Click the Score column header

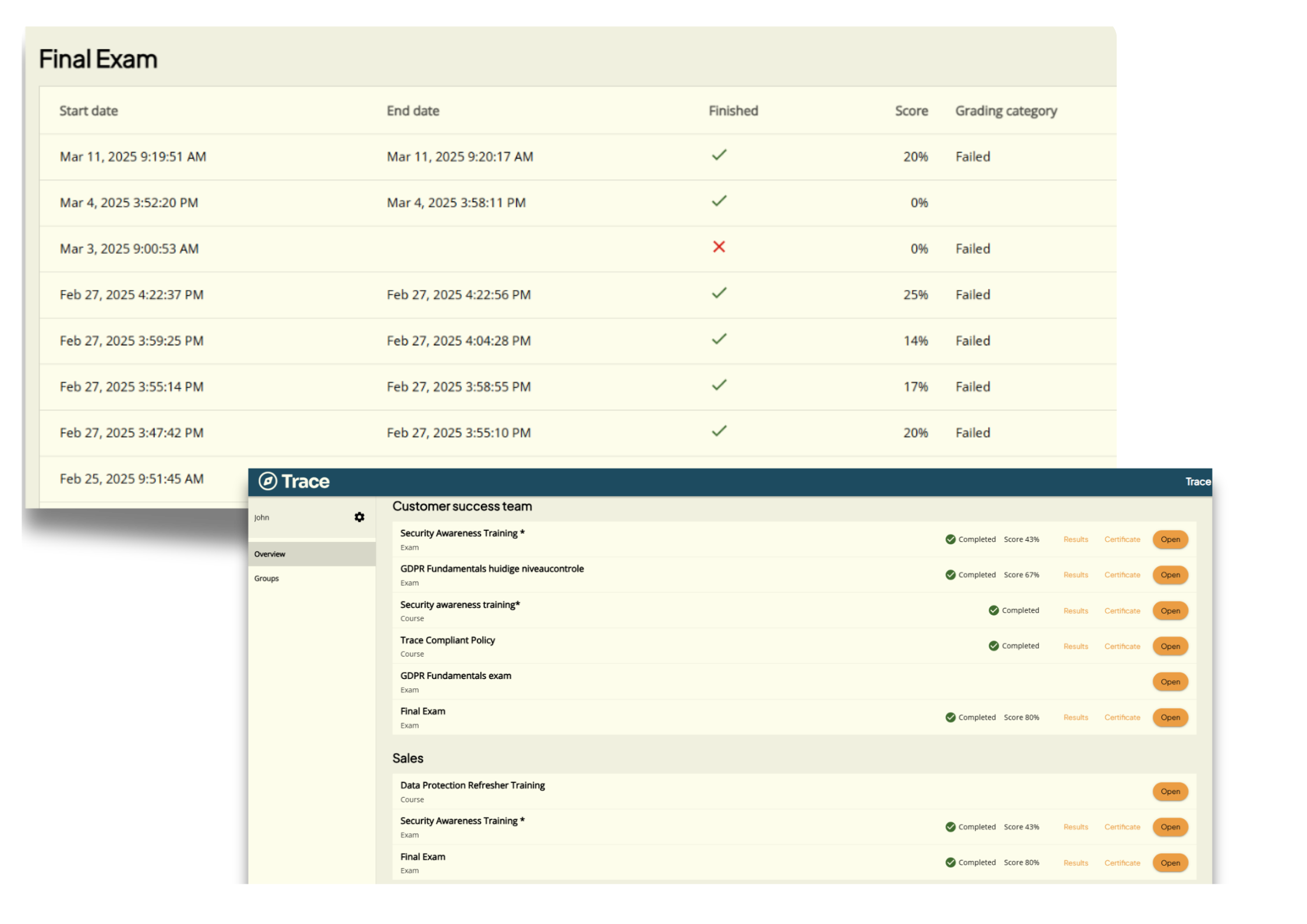[911, 111]
